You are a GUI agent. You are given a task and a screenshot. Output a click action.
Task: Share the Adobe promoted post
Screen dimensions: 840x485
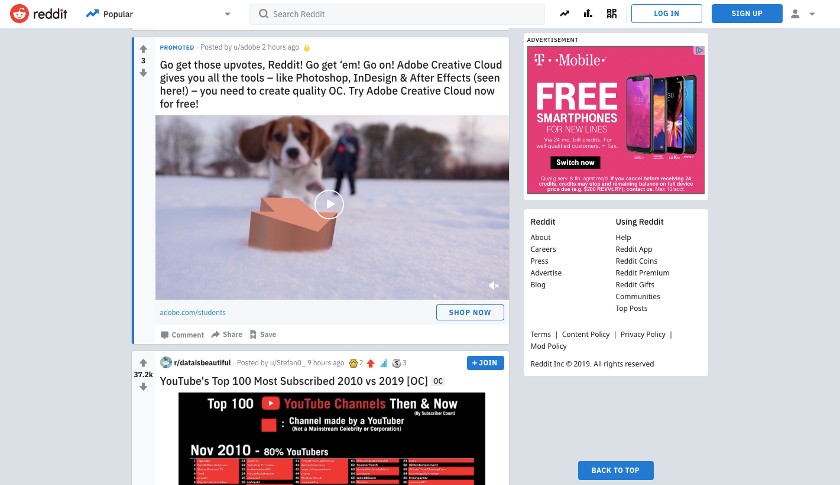click(227, 334)
